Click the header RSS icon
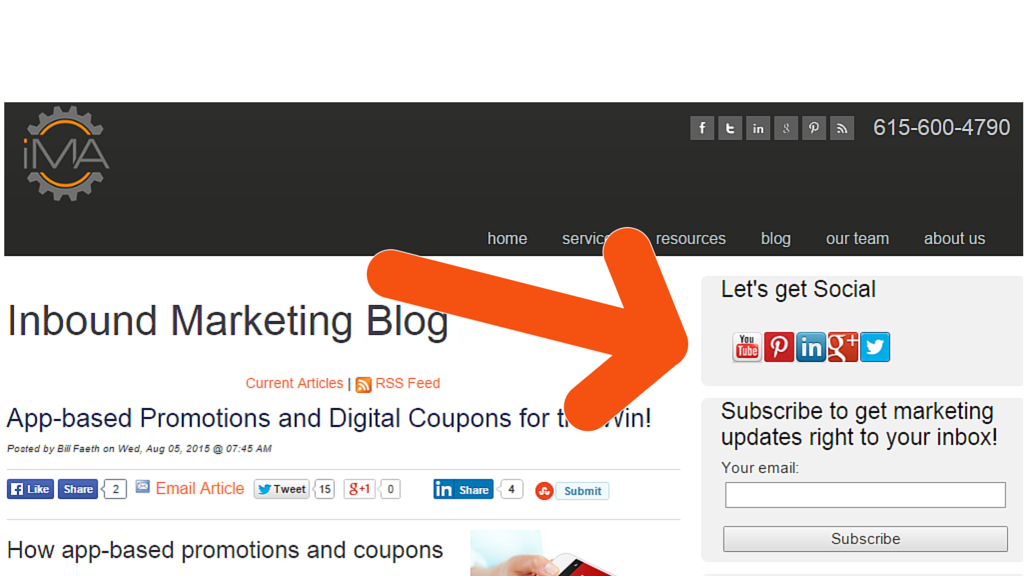The height and width of the screenshot is (576, 1027). pyautogui.click(x=842, y=128)
